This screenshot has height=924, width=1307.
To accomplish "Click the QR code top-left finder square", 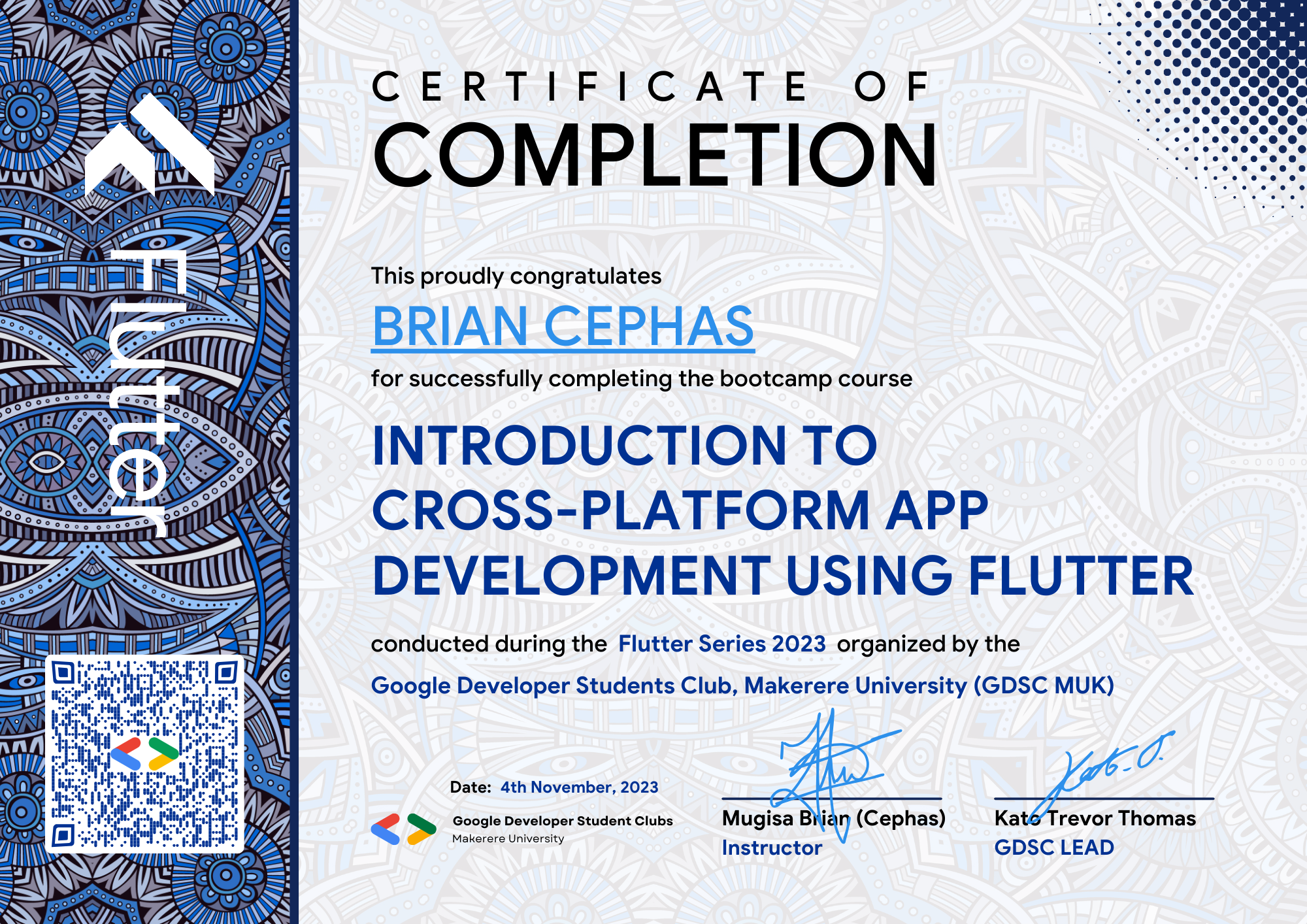I will point(63,672).
